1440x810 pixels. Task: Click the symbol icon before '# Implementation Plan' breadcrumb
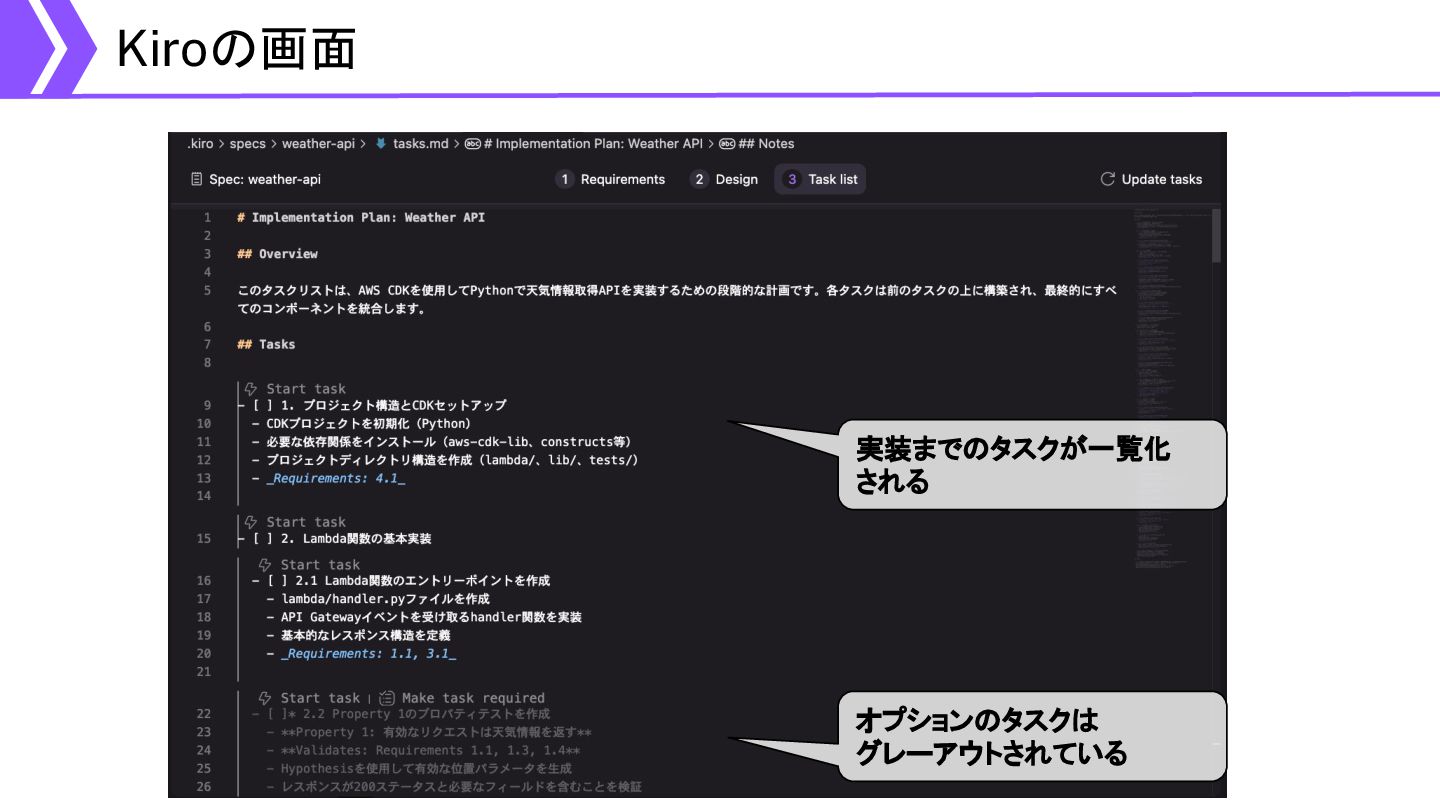[473, 144]
